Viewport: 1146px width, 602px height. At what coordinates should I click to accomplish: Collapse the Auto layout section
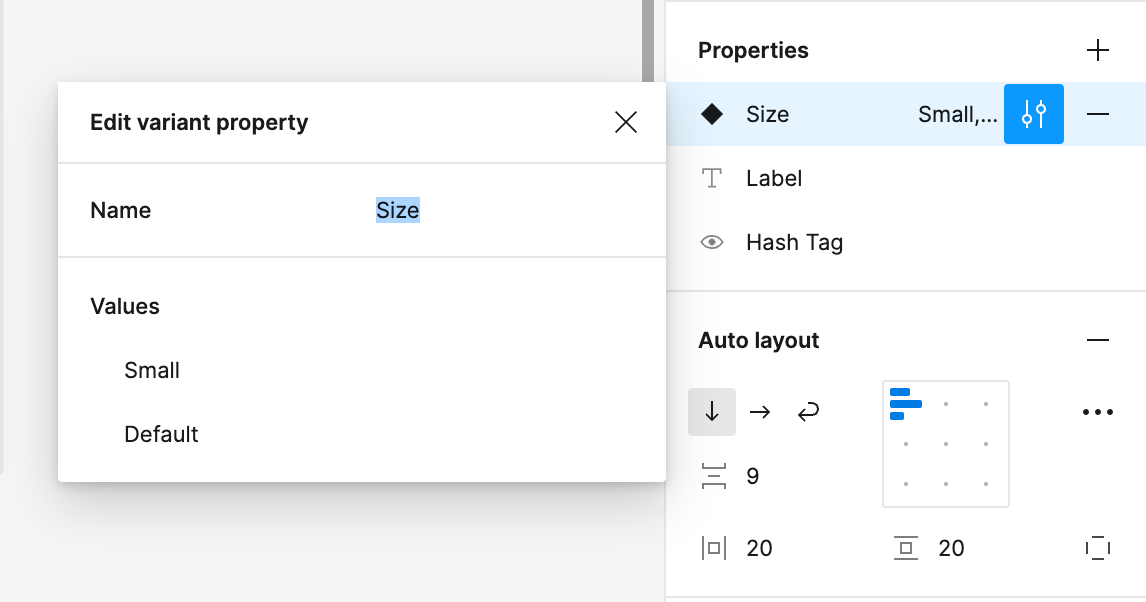[x=1098, y=339]
